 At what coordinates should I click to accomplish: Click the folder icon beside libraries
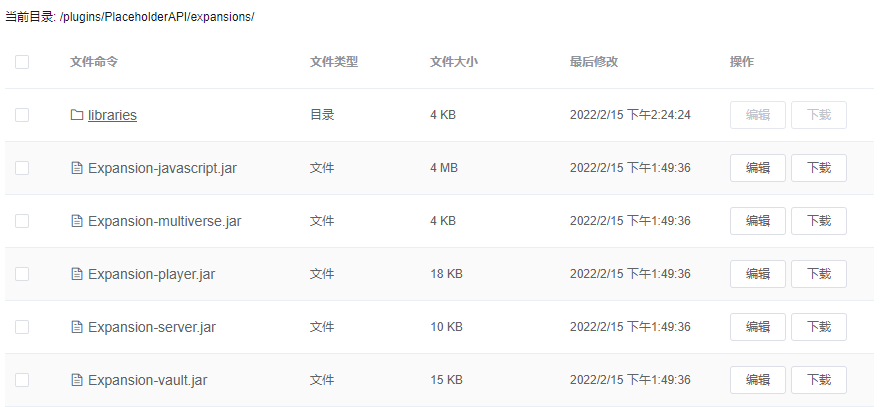[77, 115]
